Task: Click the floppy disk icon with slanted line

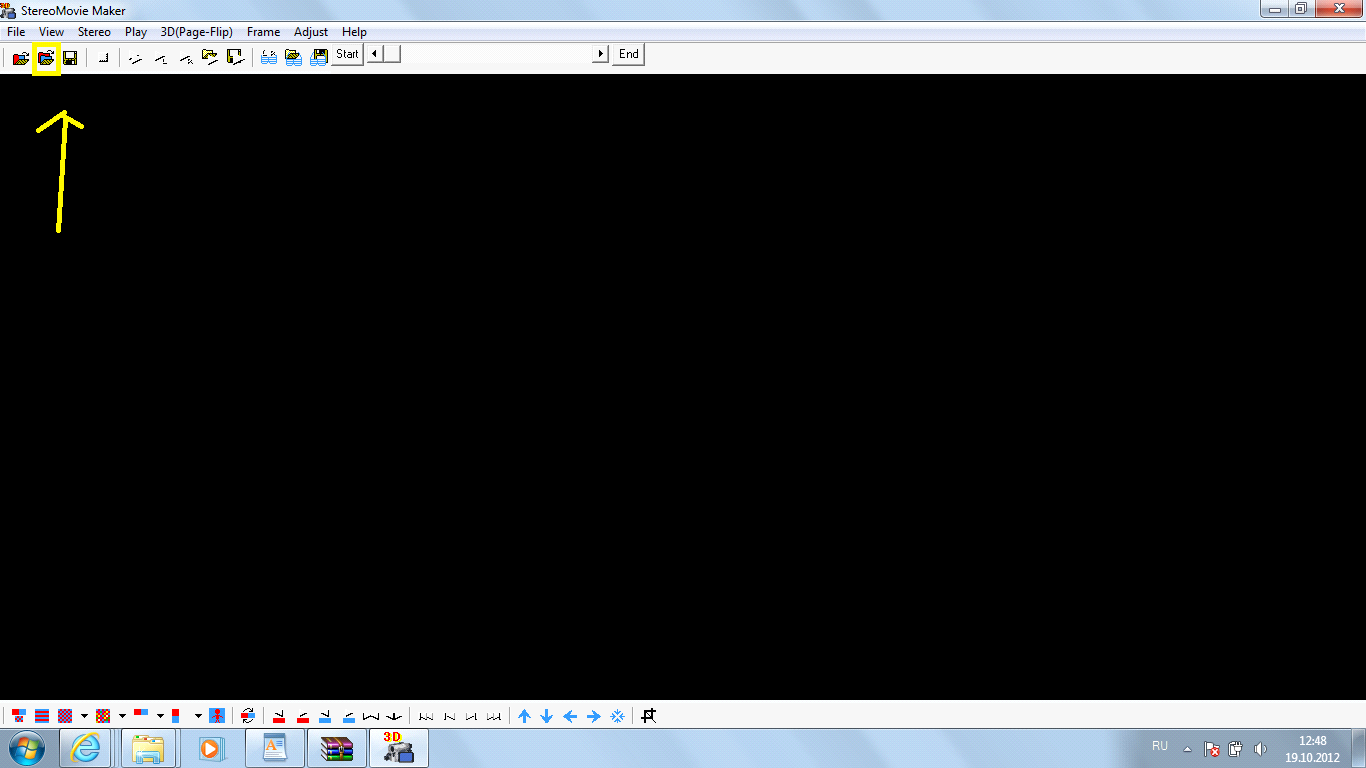Action: click(236, 57)
